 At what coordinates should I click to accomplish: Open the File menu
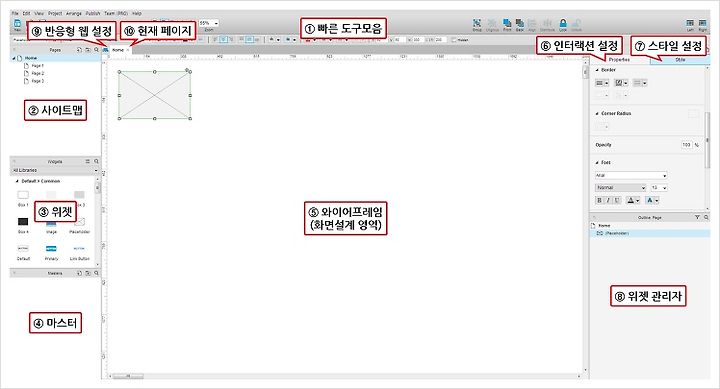15,13
